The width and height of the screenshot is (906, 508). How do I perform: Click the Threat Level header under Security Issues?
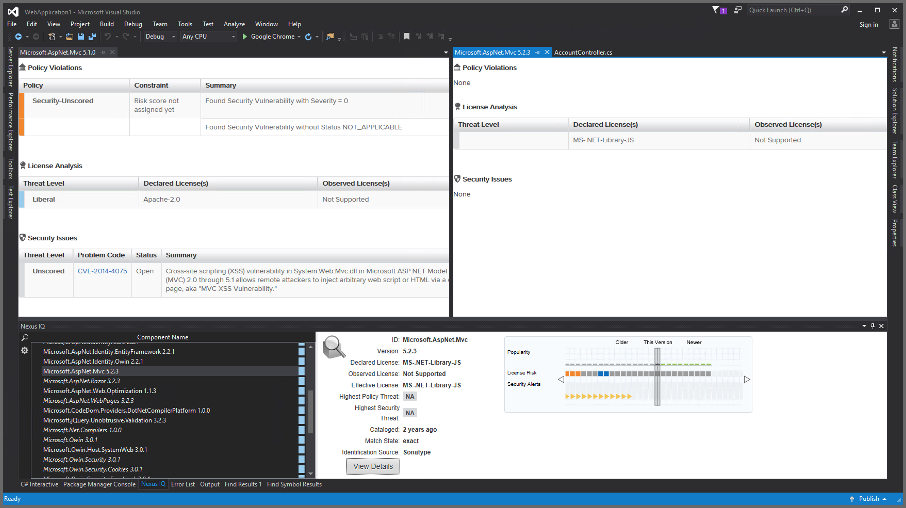[44, 255]
